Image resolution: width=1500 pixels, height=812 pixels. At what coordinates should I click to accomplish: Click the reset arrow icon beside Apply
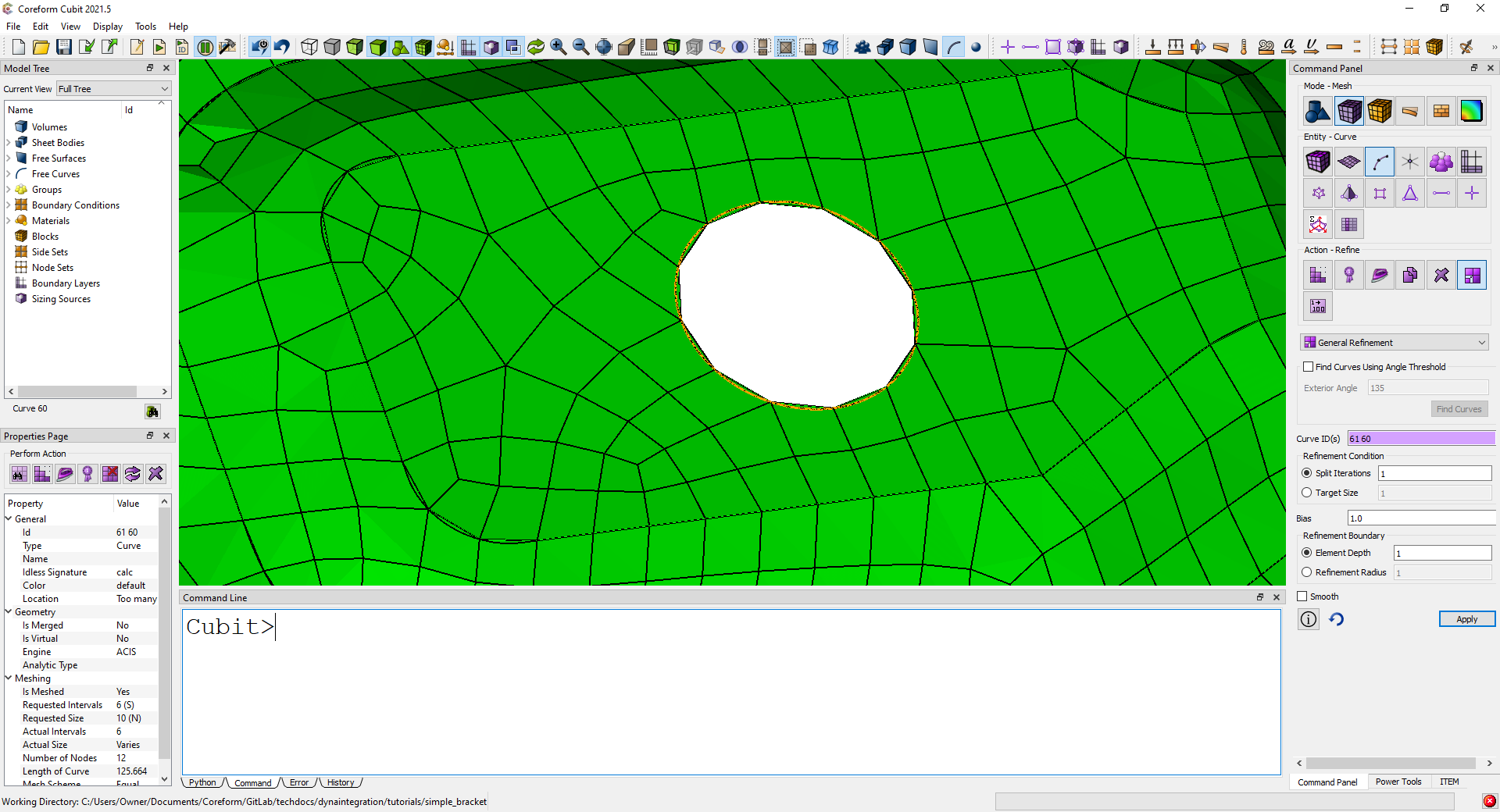tap(1337, 619)
